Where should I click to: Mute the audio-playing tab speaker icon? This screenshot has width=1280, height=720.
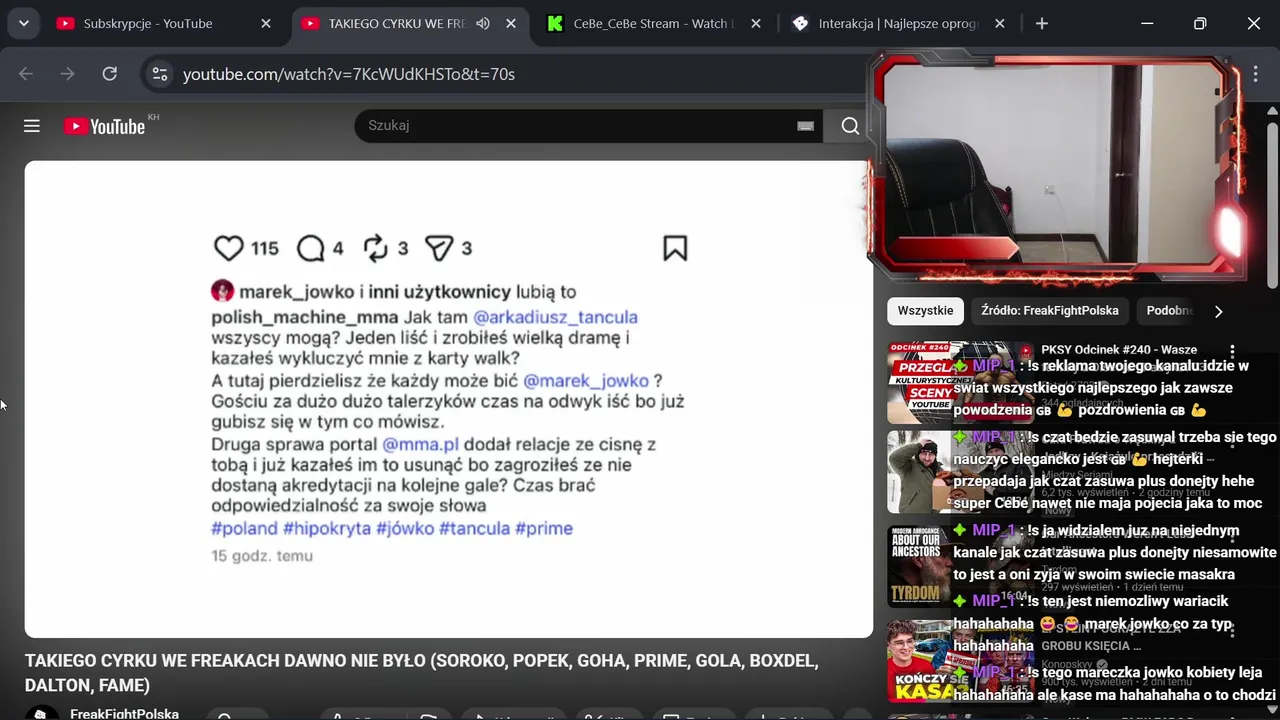click(483, 23)
